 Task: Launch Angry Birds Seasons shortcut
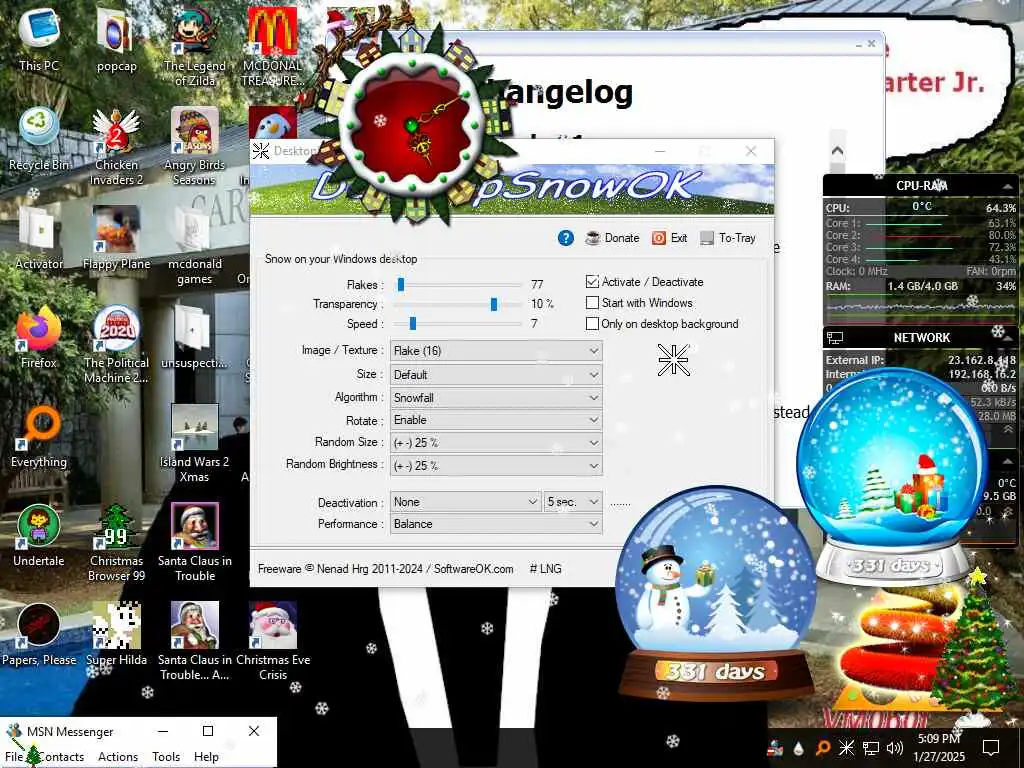pos(195,145)
